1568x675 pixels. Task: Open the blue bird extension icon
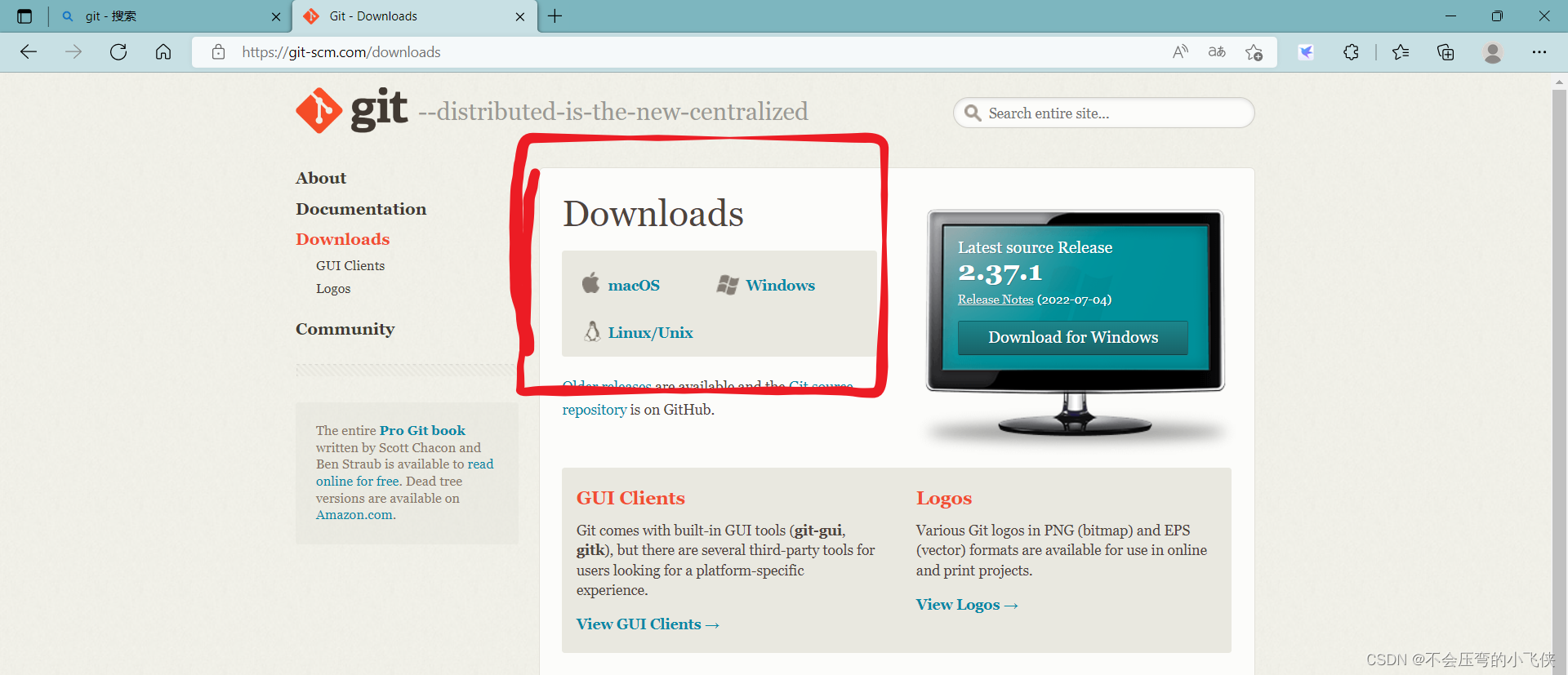pos(1306,52)
